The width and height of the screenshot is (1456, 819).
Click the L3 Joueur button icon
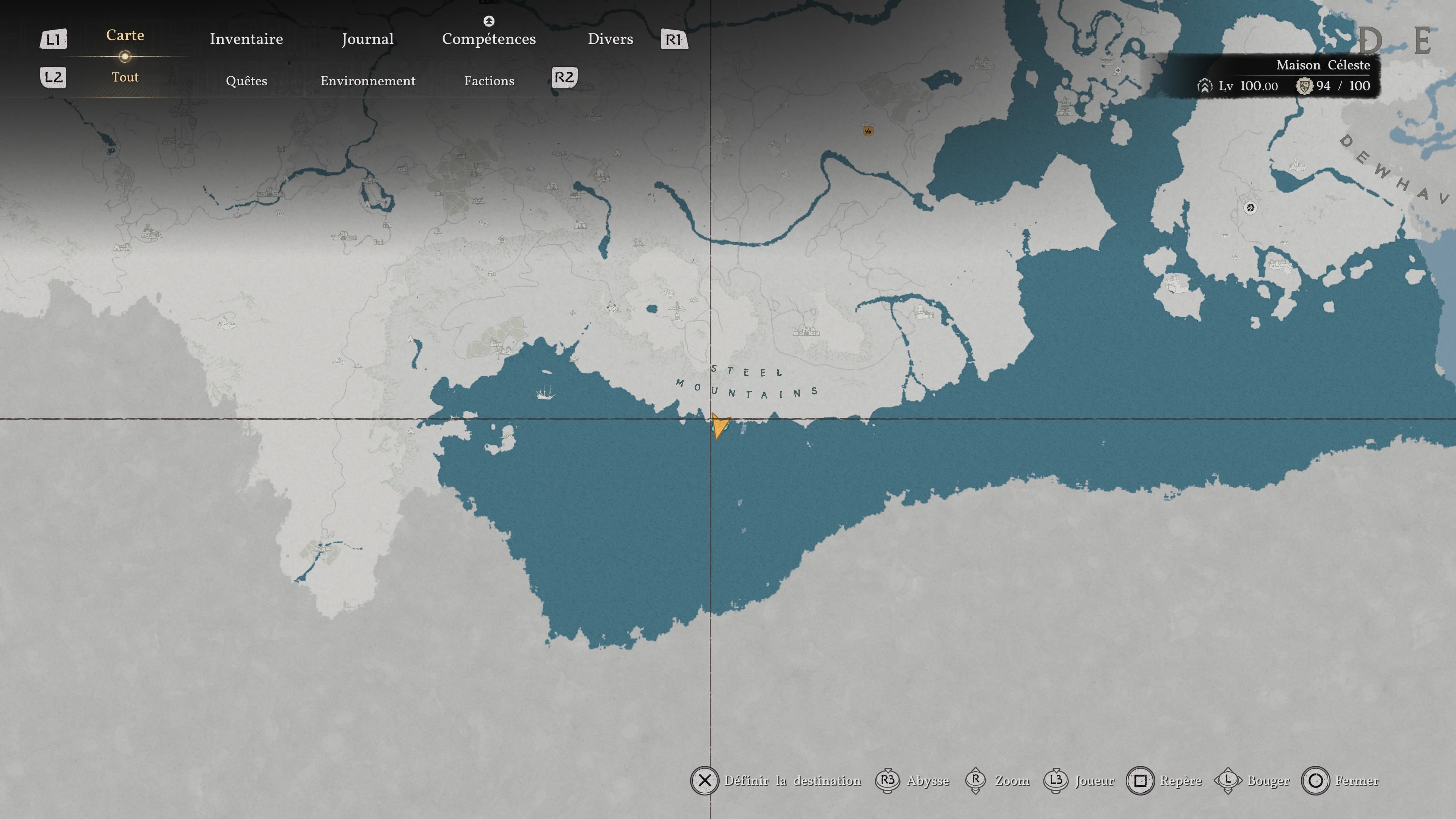(1055, 781)
